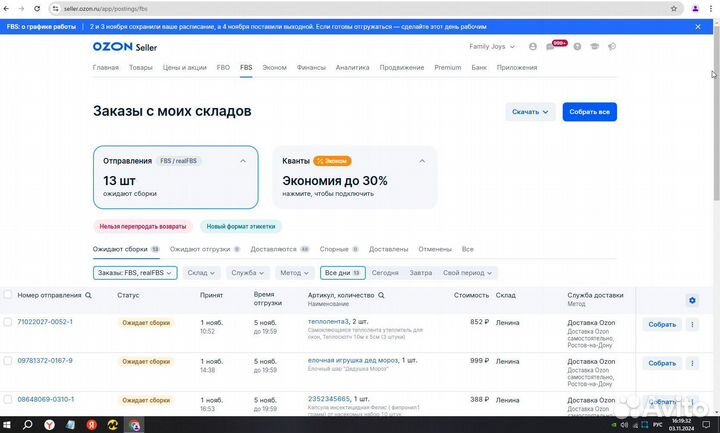
Task: Select Все дни date filter
Action: point(343,273)
